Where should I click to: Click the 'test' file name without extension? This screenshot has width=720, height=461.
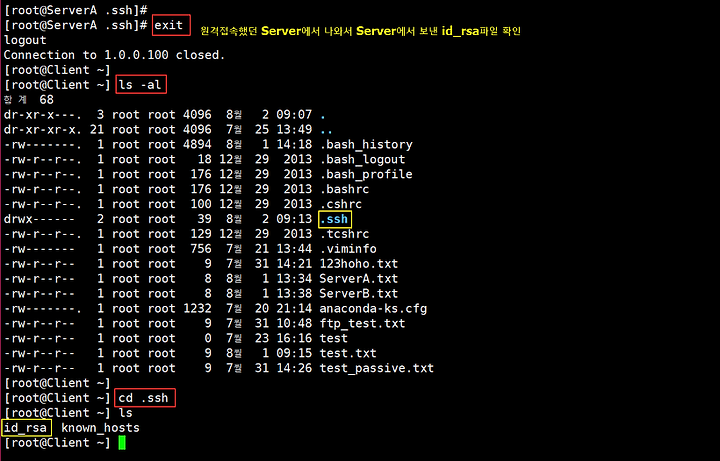(333, 338)
